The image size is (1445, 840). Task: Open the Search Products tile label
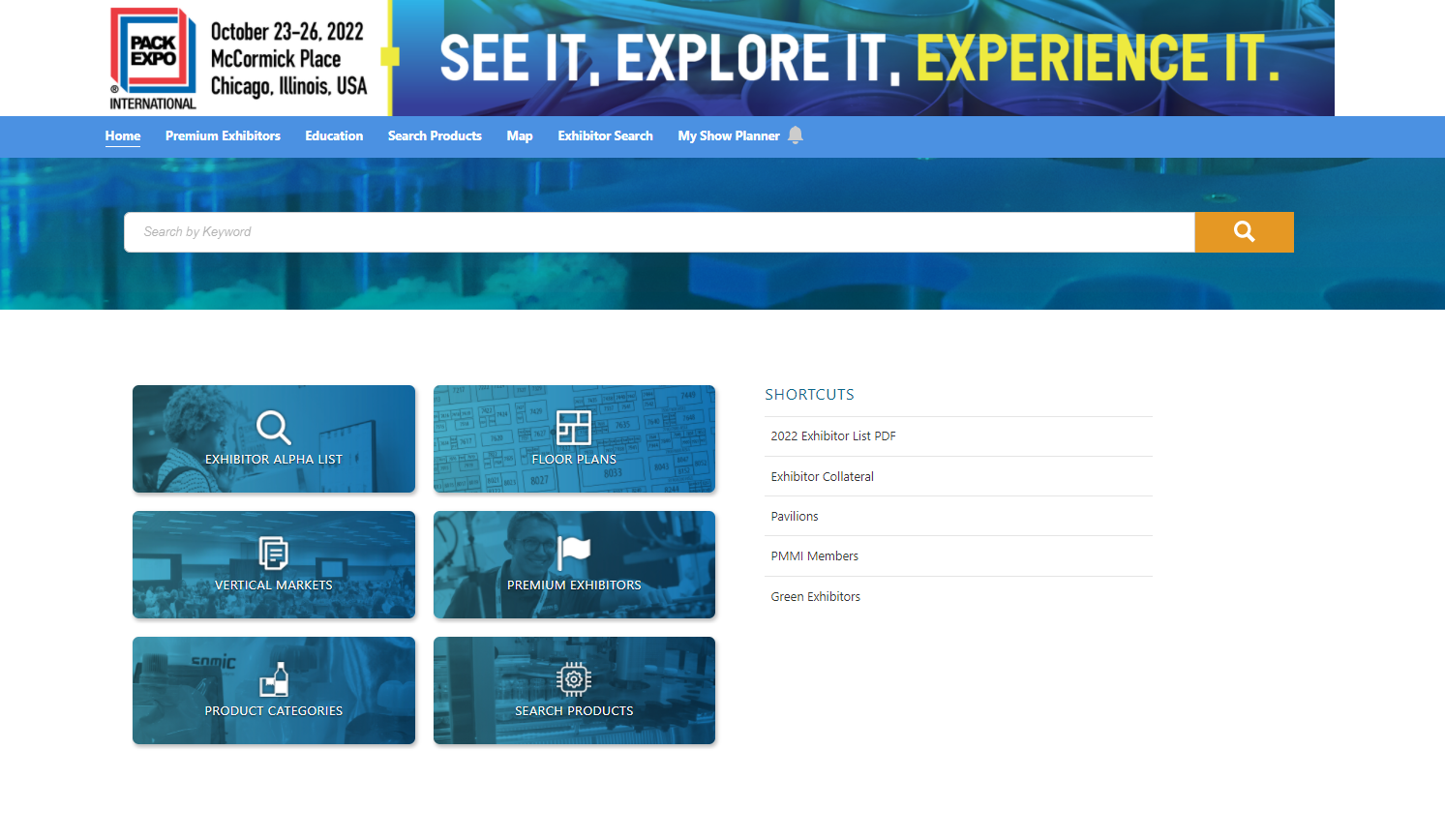574,711
